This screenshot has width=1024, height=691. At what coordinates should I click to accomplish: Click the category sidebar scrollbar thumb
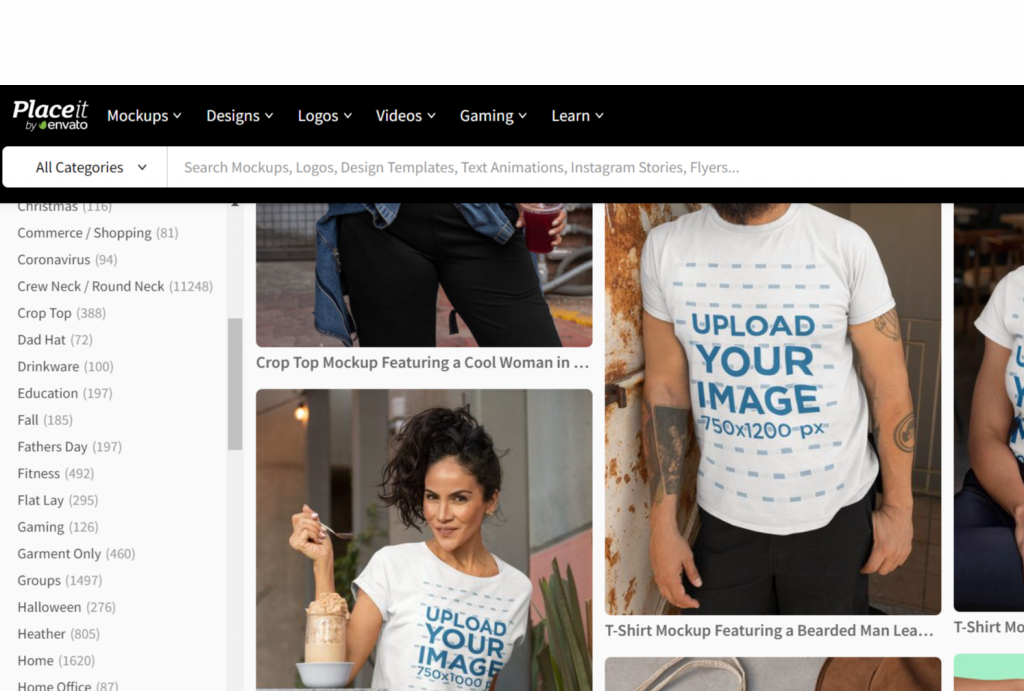235,385
